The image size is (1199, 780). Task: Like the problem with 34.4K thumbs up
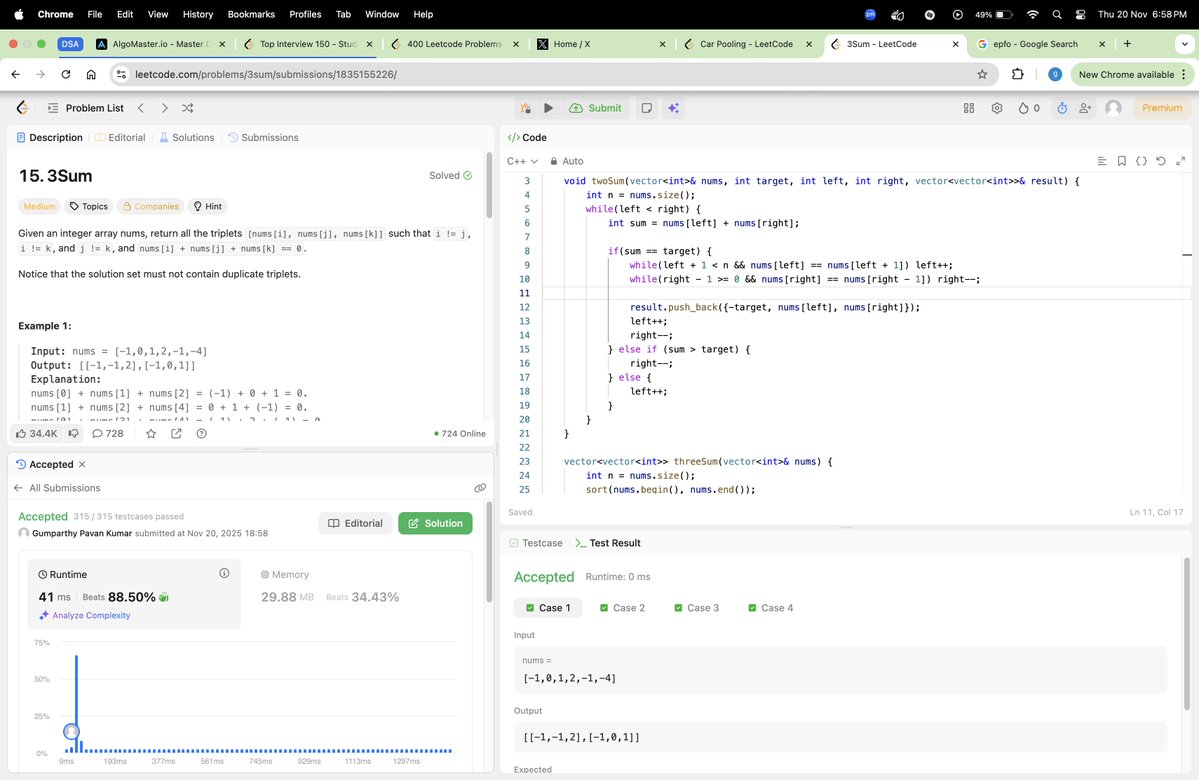tap(37, 434)
